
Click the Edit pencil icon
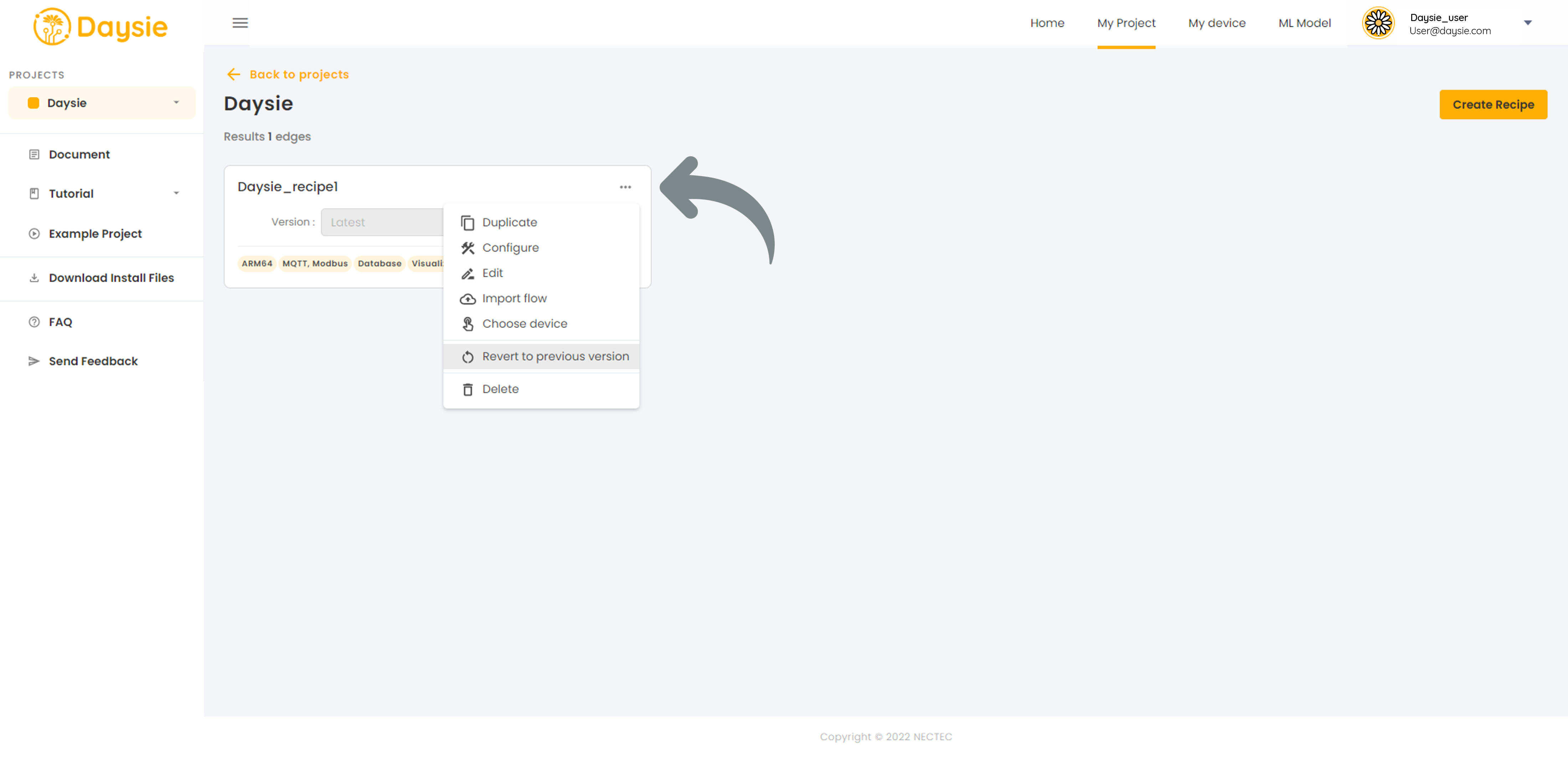click(x=468, y=273)
